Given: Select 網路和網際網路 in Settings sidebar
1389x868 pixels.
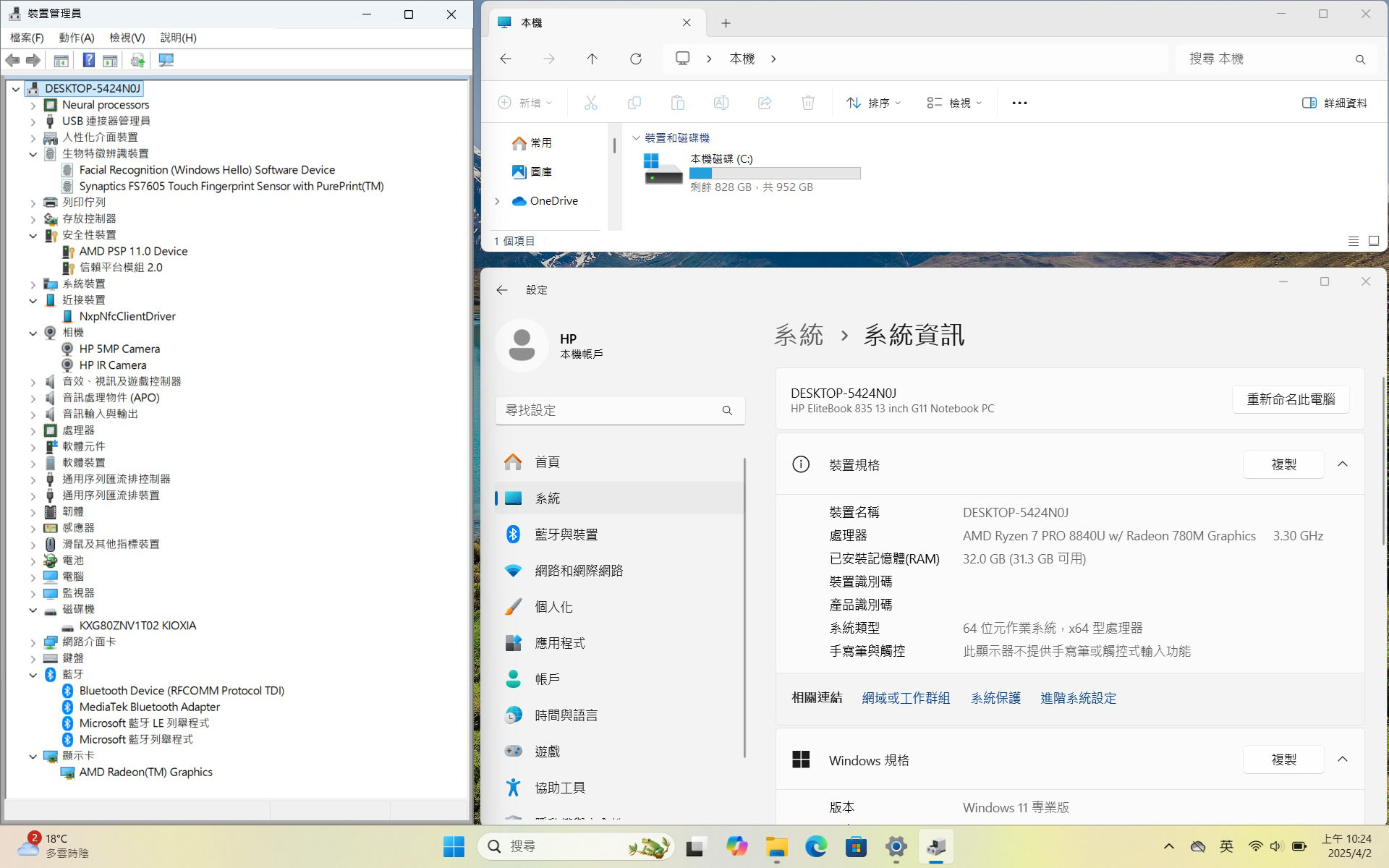Looking at the screenshot, I should 619,571.
